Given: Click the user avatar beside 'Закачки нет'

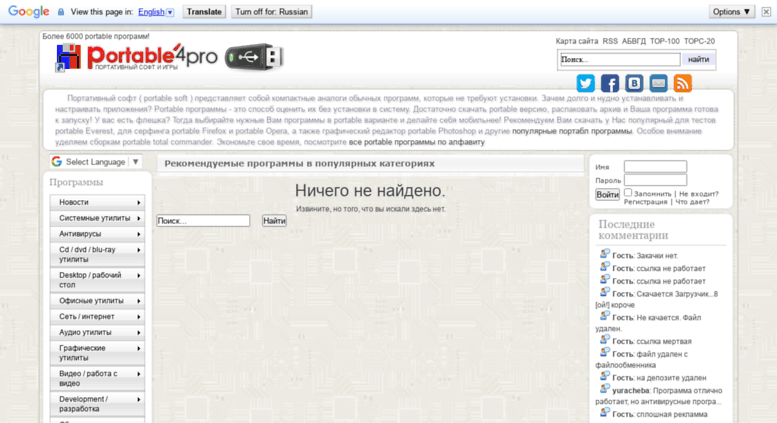Looking at the screenshot, I should pos(605,254).
